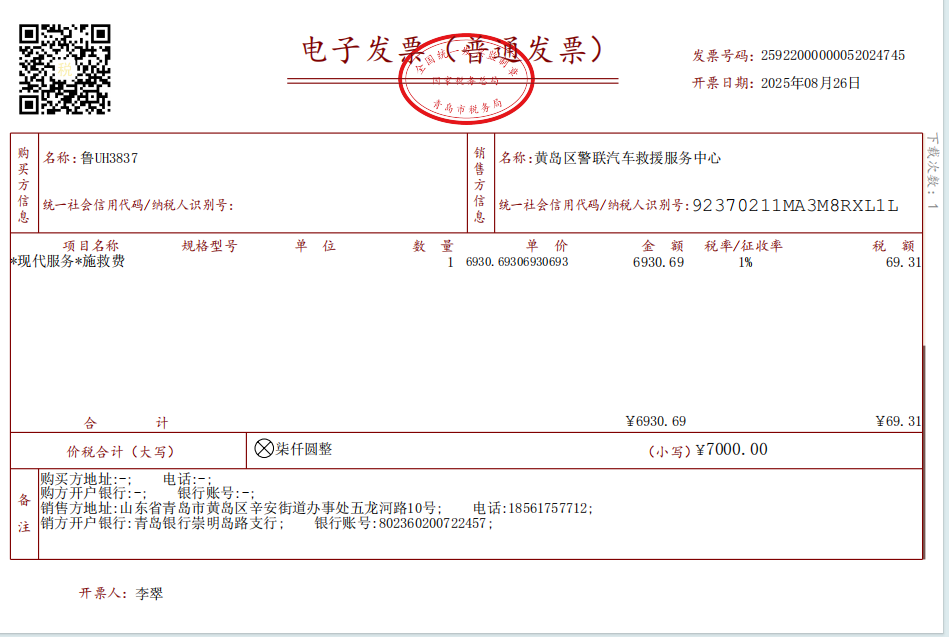Click the invoice title 电子发票（普通发票）
The width and height of the screenshot is (949, 637).
tap(453, 49)
